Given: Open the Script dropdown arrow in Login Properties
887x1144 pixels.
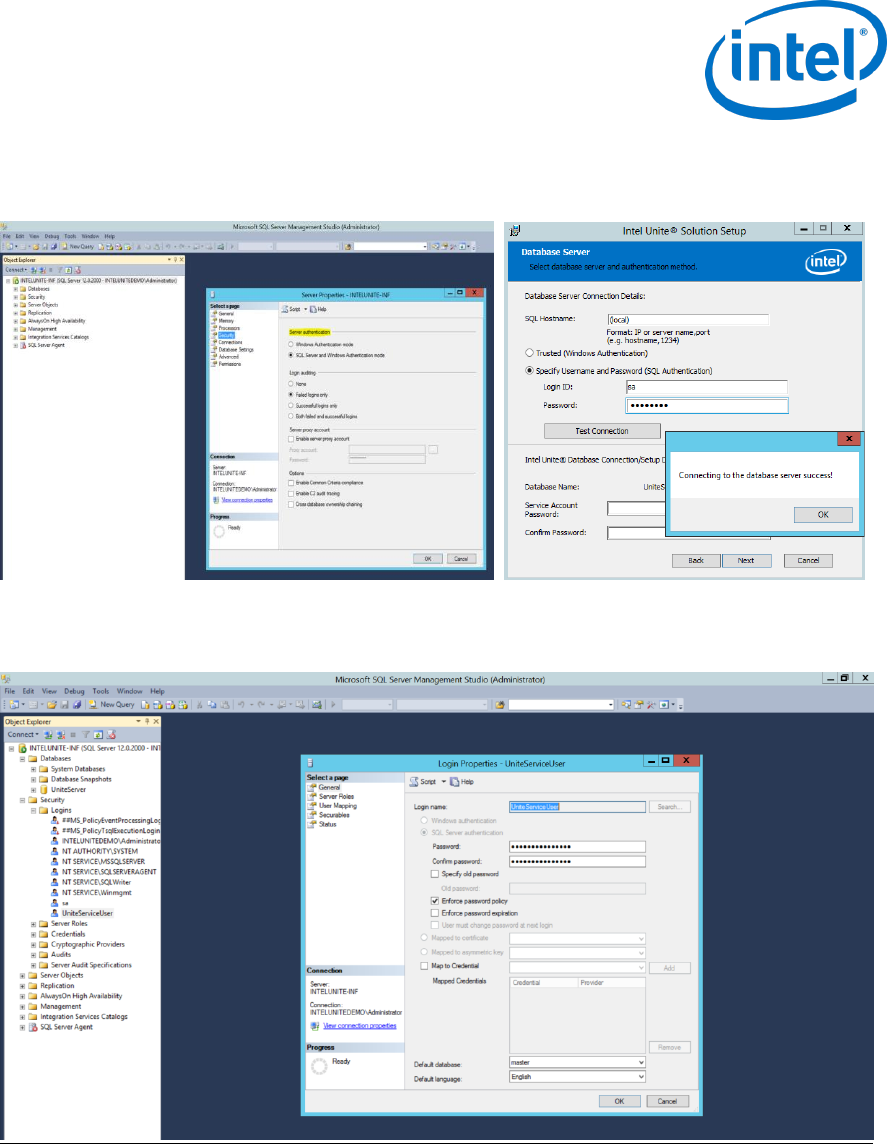Looking at the screenshot, I should coord(443,781).
